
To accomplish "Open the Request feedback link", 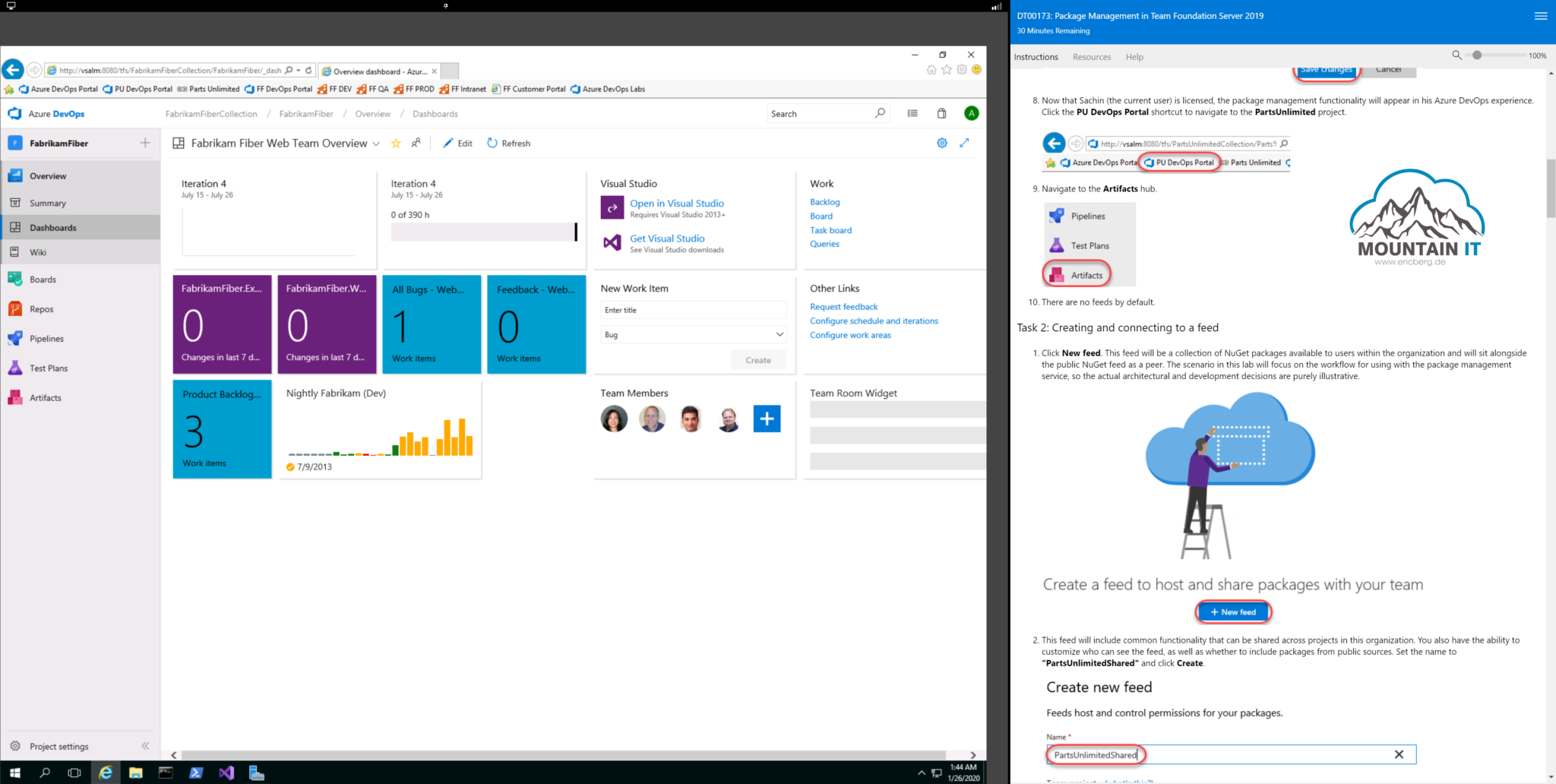I will coord(843,306).
